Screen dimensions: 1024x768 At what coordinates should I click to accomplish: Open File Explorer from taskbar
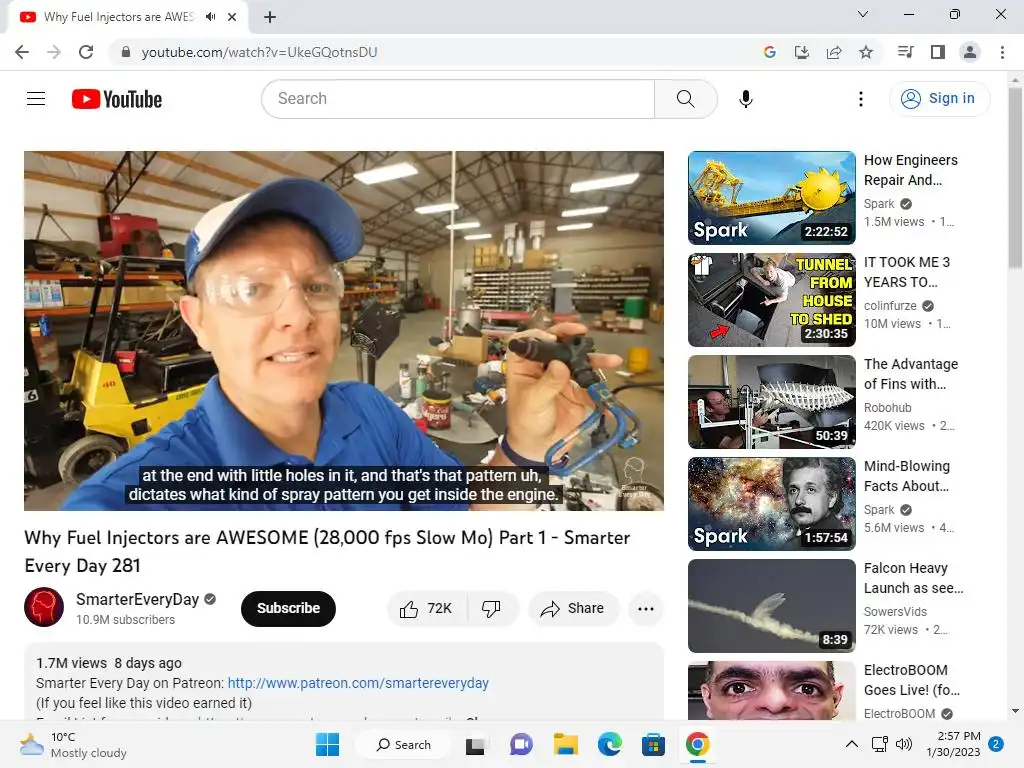pos(566,744)
